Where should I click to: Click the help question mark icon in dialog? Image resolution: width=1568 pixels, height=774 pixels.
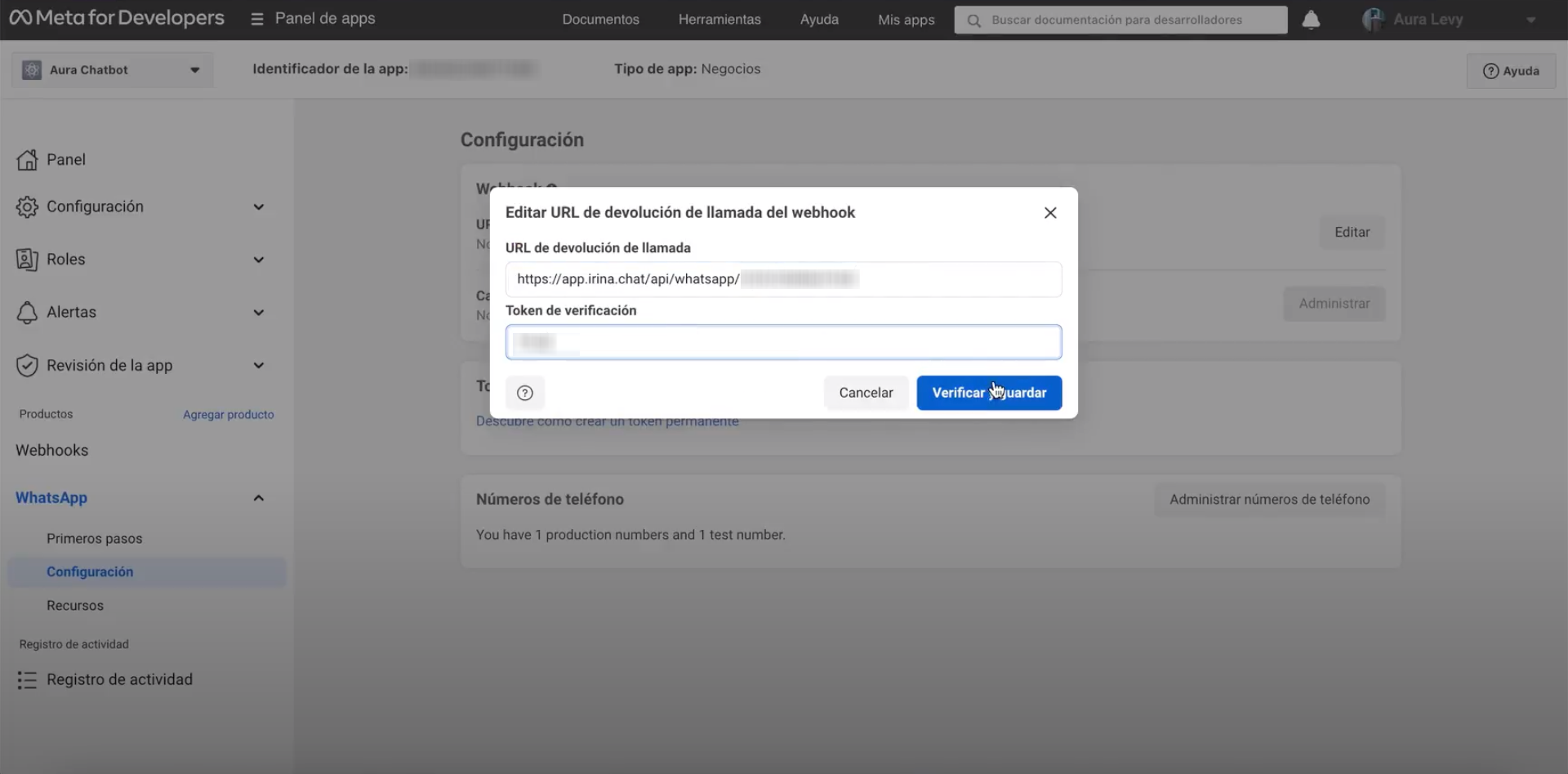point(525,393)
